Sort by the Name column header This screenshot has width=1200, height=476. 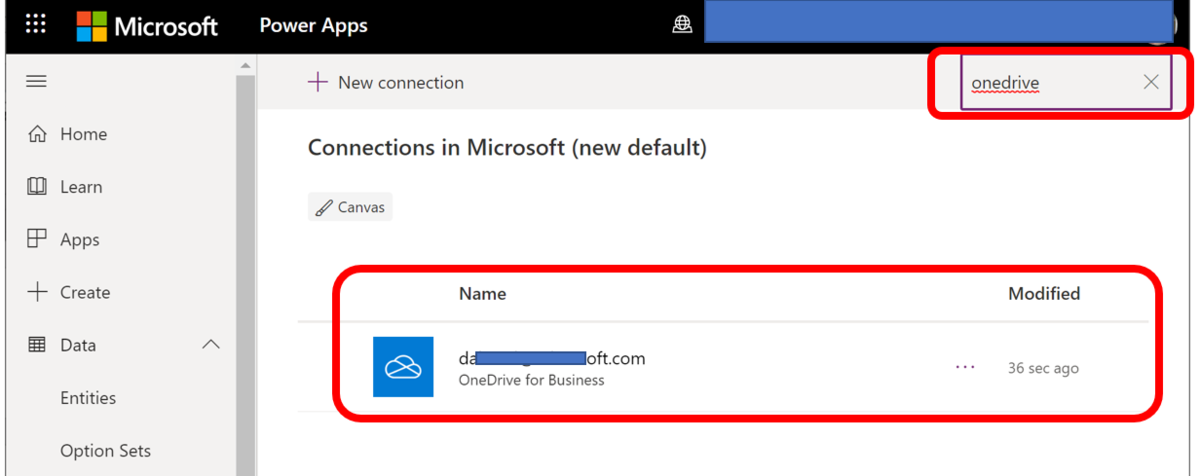(482, 294)
